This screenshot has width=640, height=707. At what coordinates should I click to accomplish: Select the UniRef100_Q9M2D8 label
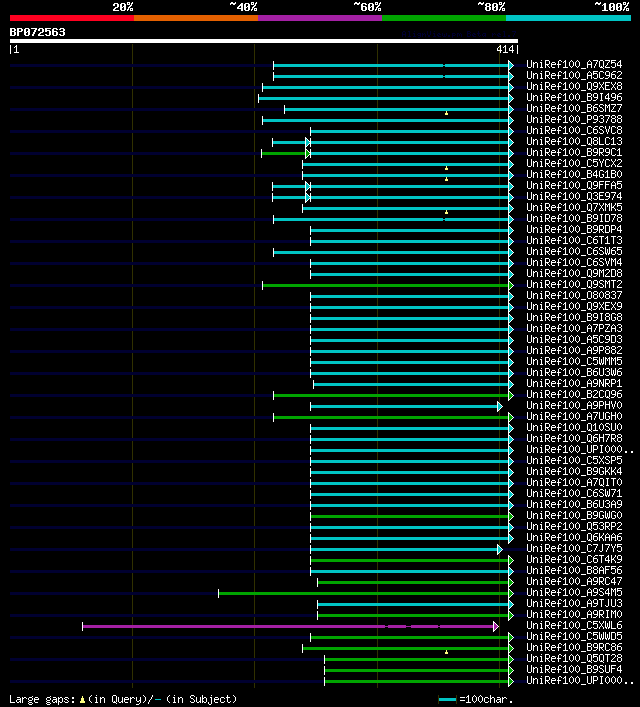(x=574, y=273)
